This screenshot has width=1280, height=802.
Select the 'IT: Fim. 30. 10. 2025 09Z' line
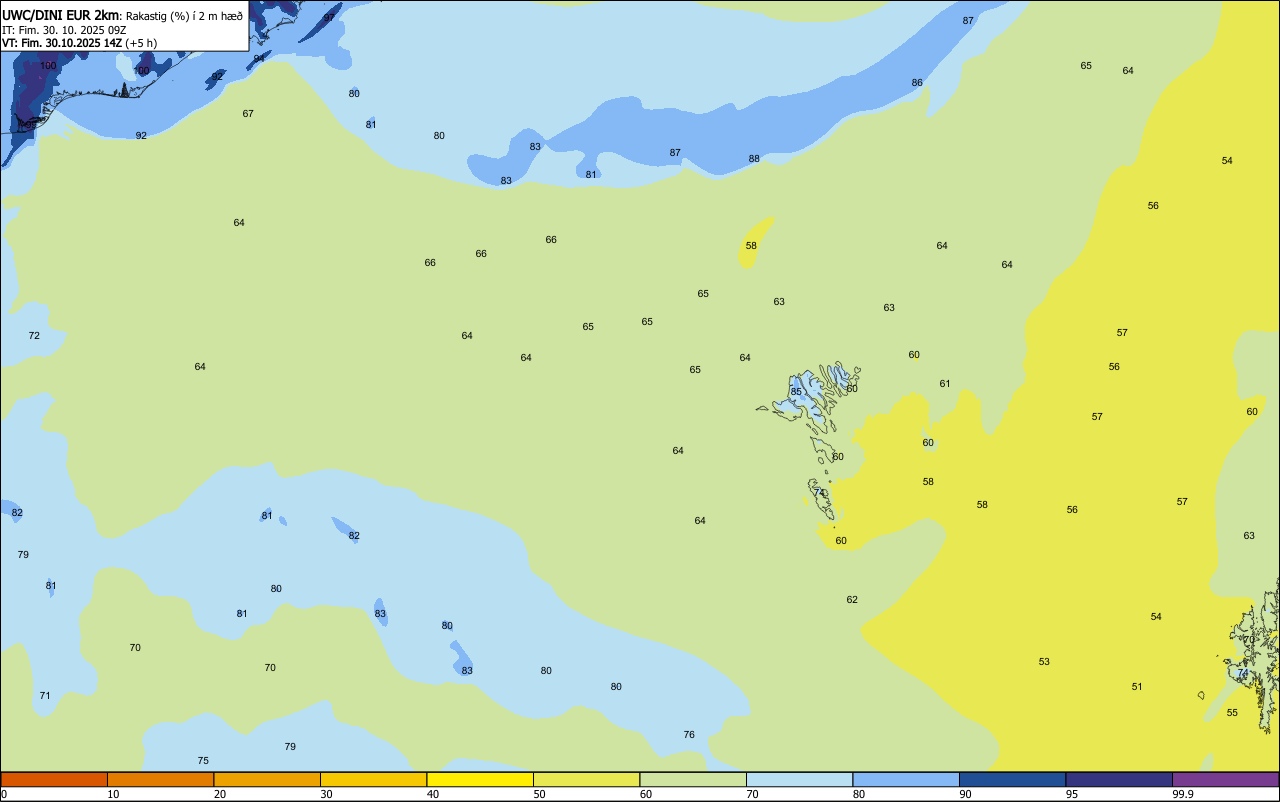pos(64,30)
